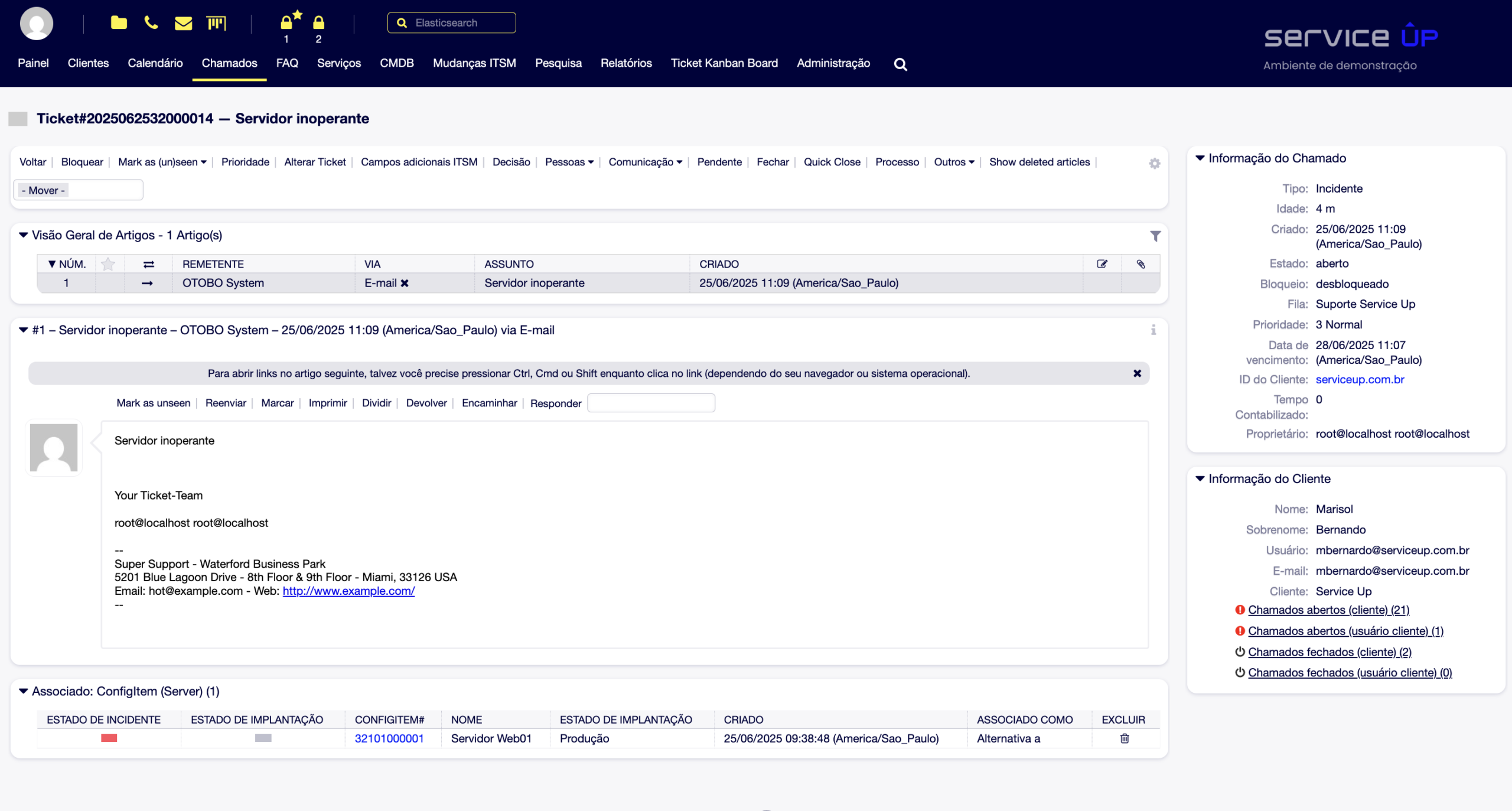Open Ticket Kanban Board menu
Viewport: 1512px width, 811px height.
point(724,63)
